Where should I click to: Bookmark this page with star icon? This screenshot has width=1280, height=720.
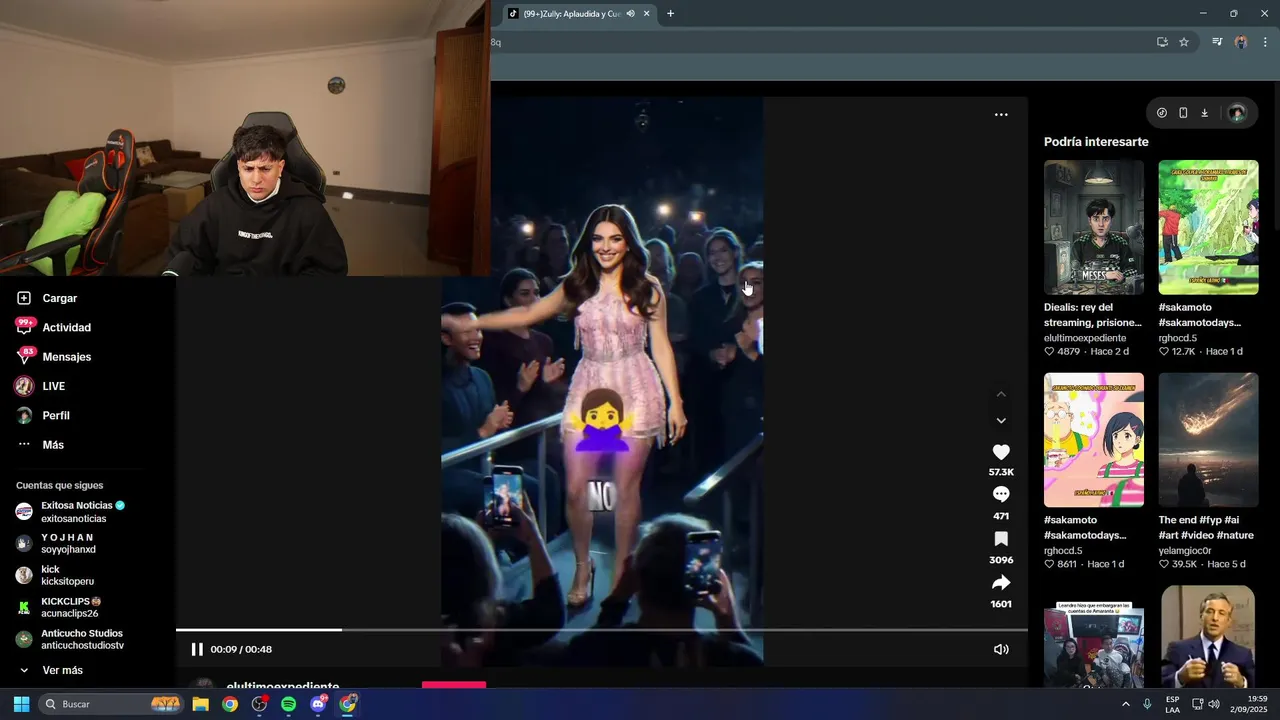pyautogui.click(x=1184, y=42)
